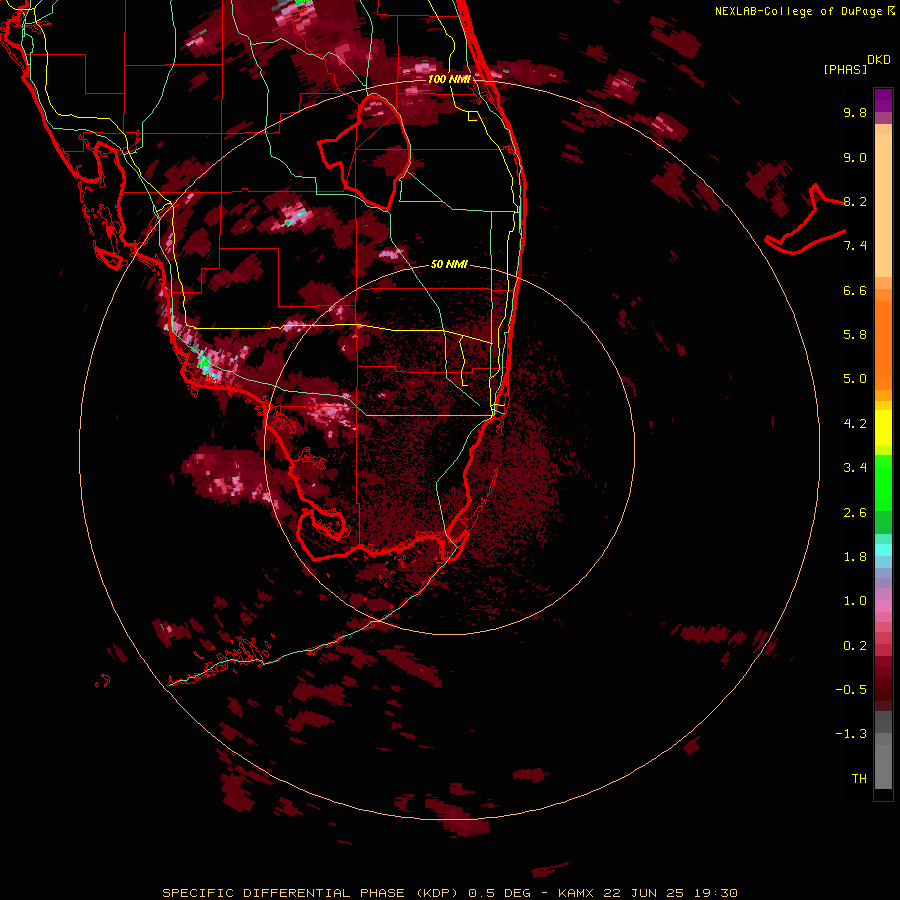The height and width of the screenshot is (900, 900).
Task: Click the 2.6 value on color scale
Action: click(855, 513)
